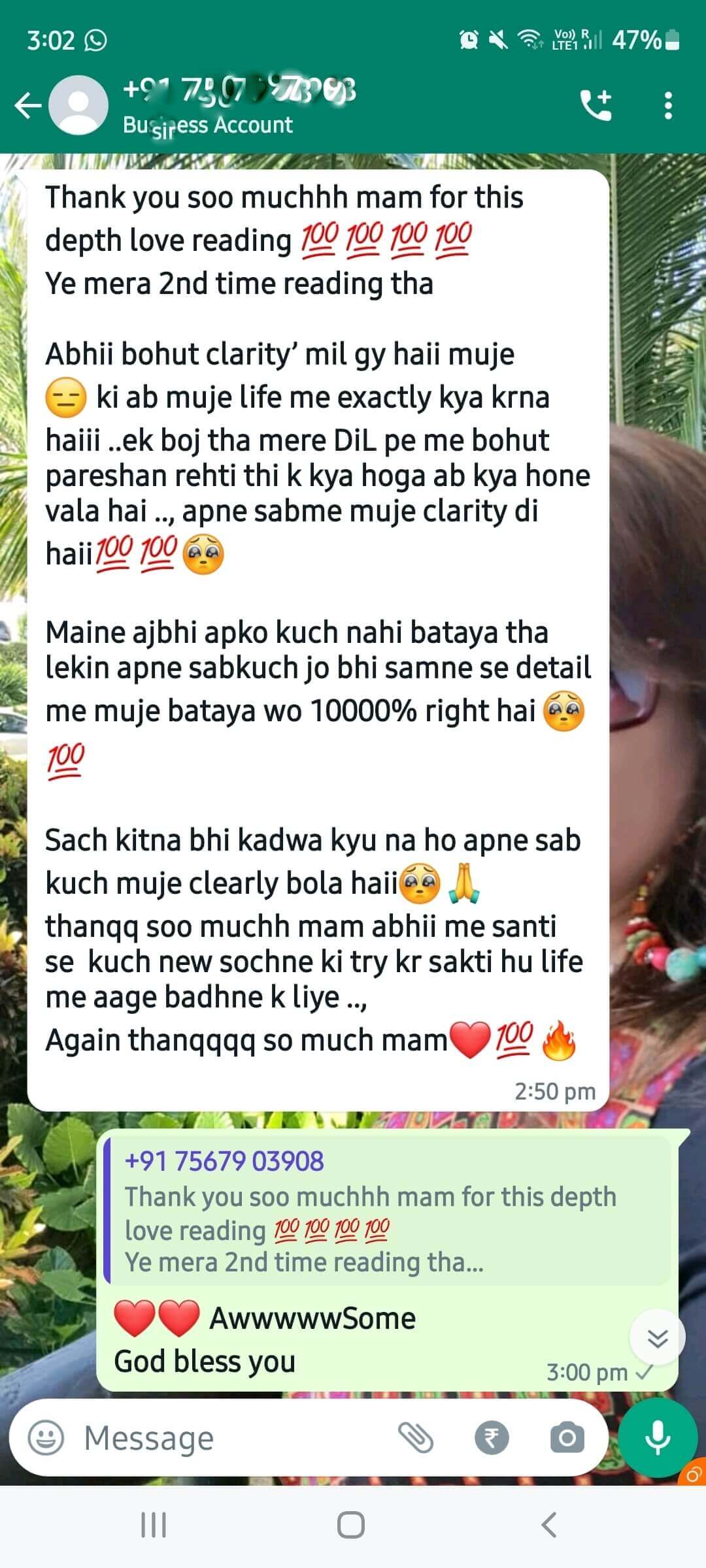Record voice message with microphone button

[x=657, y=1438]
